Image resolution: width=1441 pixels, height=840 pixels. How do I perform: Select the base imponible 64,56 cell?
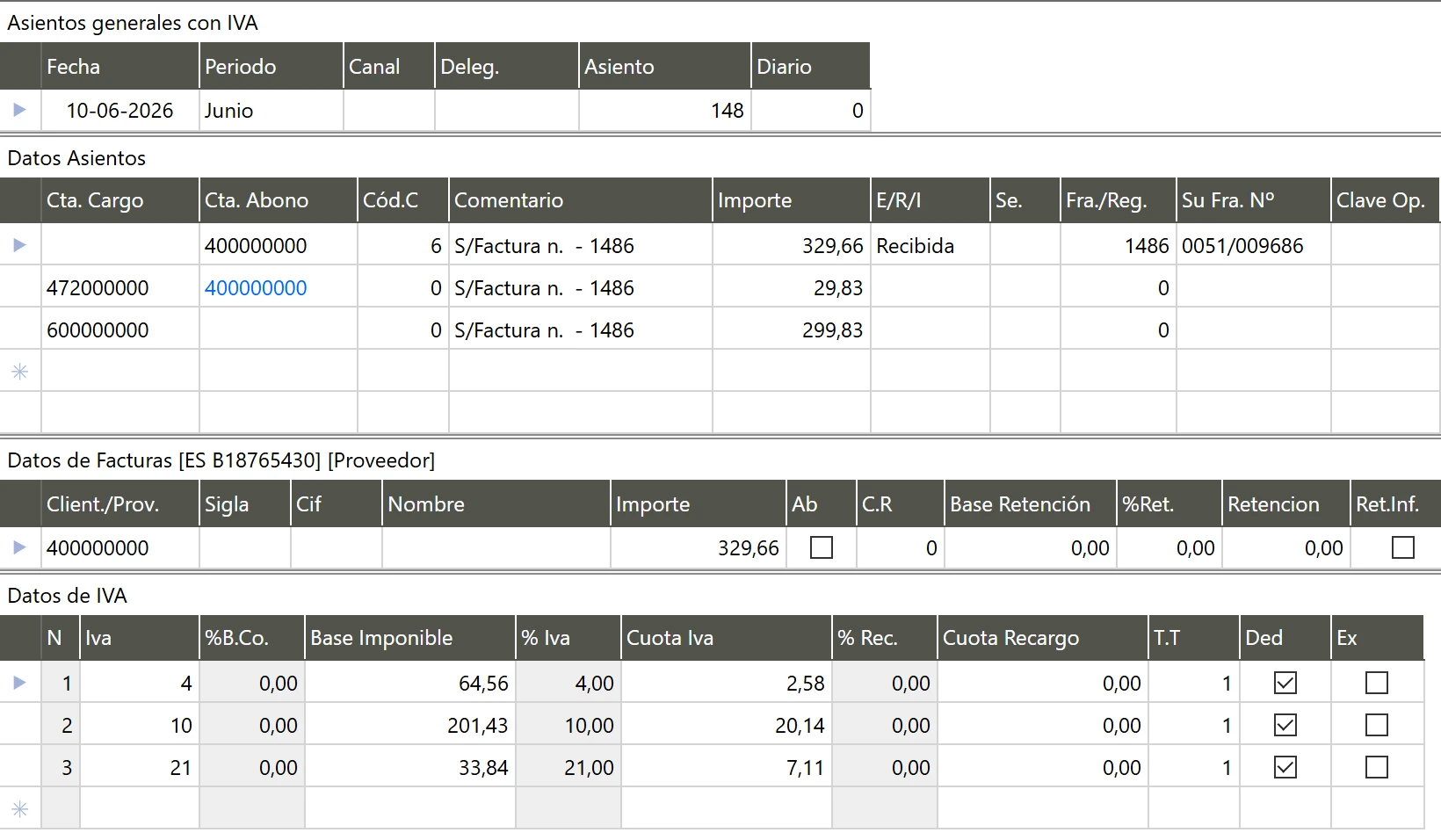pyautogui.click(x=410, y=683)
